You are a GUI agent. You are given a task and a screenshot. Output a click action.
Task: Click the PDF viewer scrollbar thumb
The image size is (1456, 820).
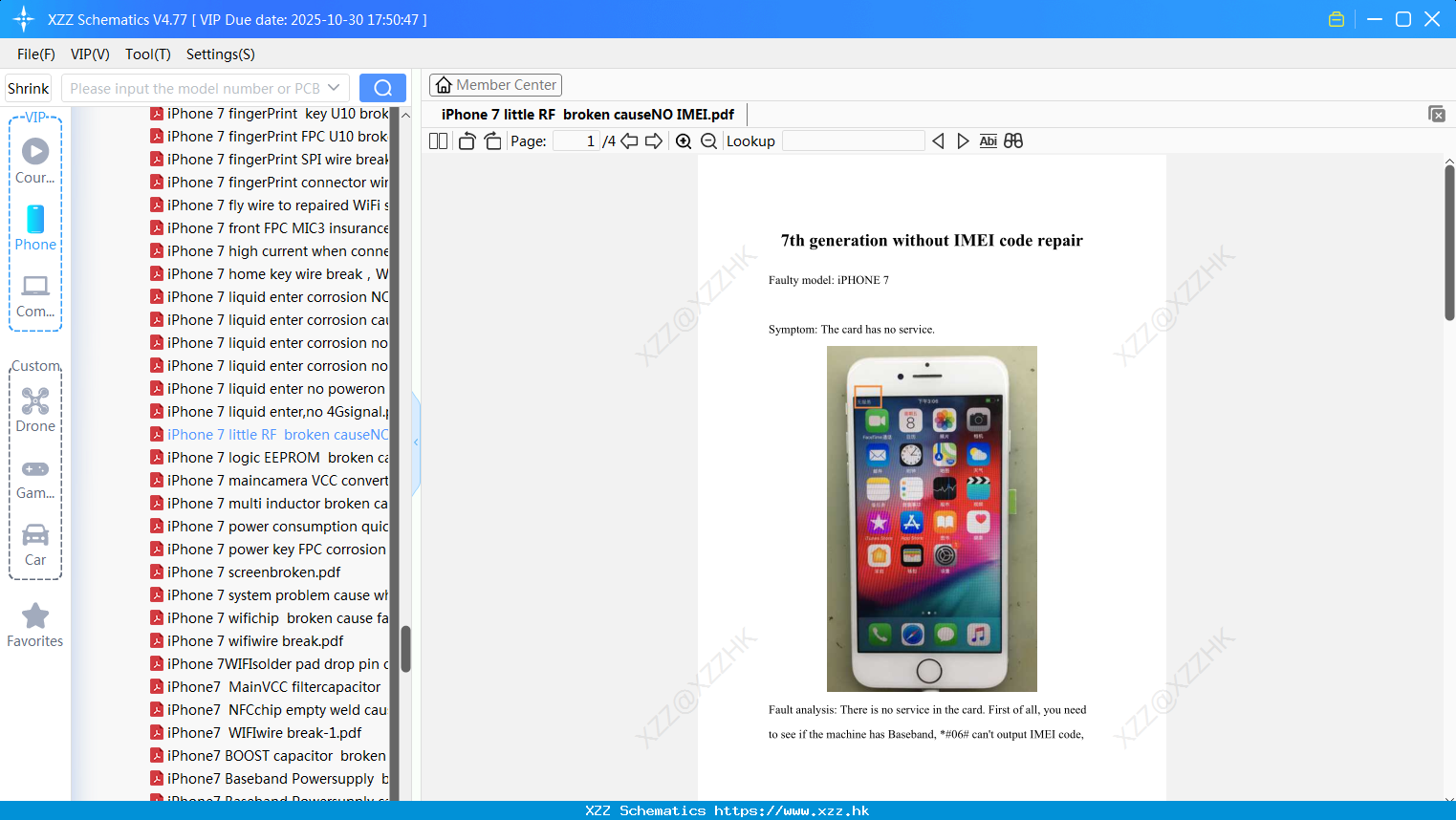point(1449,243)
